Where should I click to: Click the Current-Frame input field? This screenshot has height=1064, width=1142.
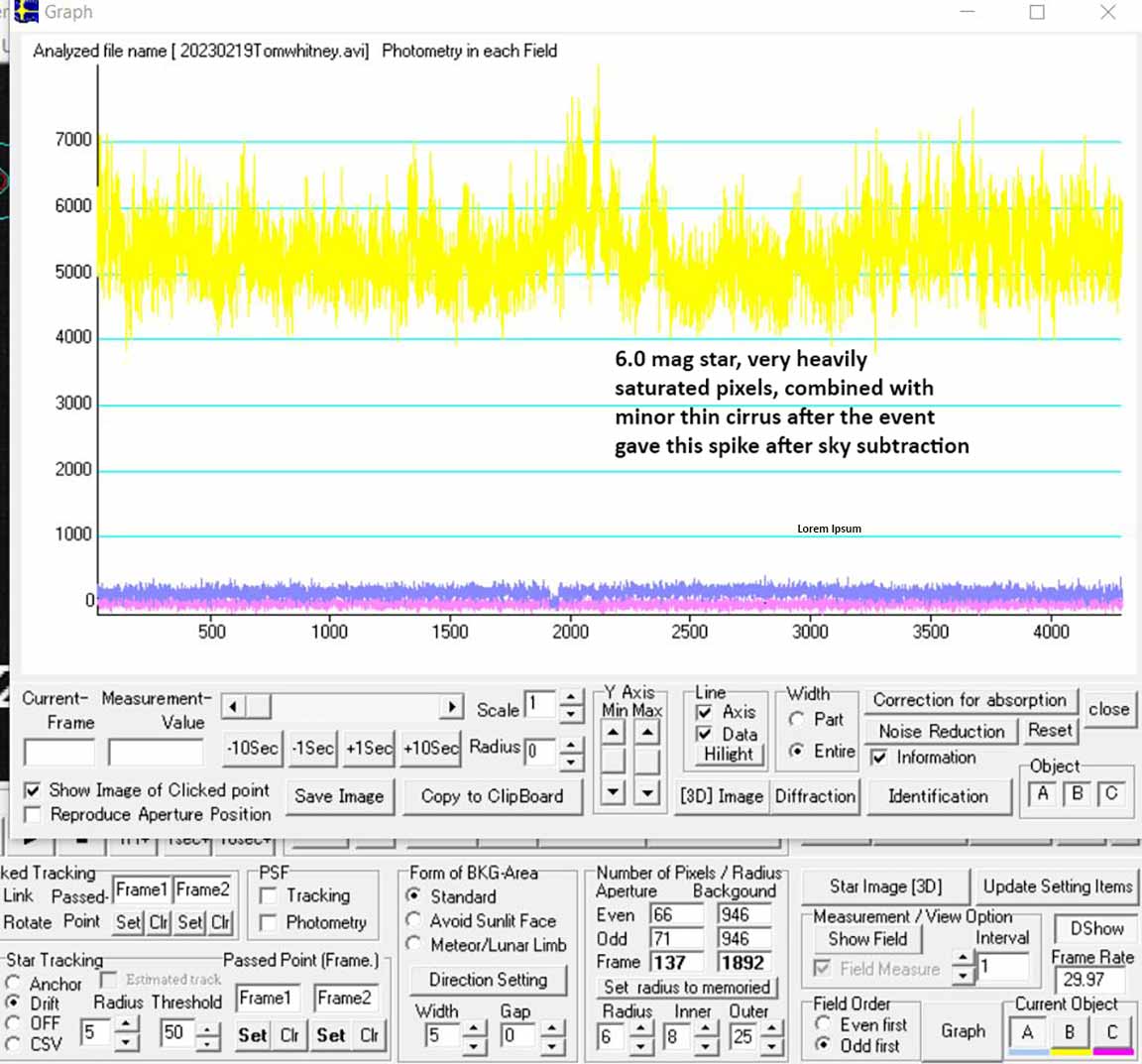click(x=59, y=752)
